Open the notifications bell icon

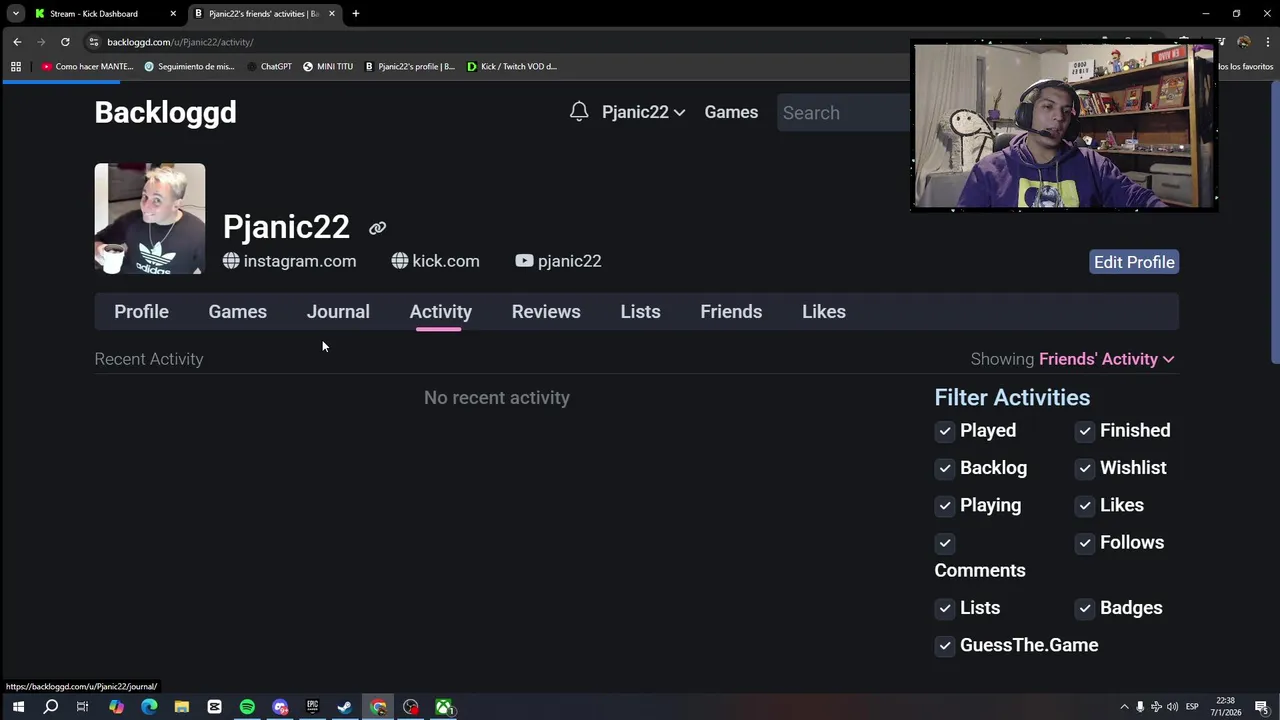[579, 112]
